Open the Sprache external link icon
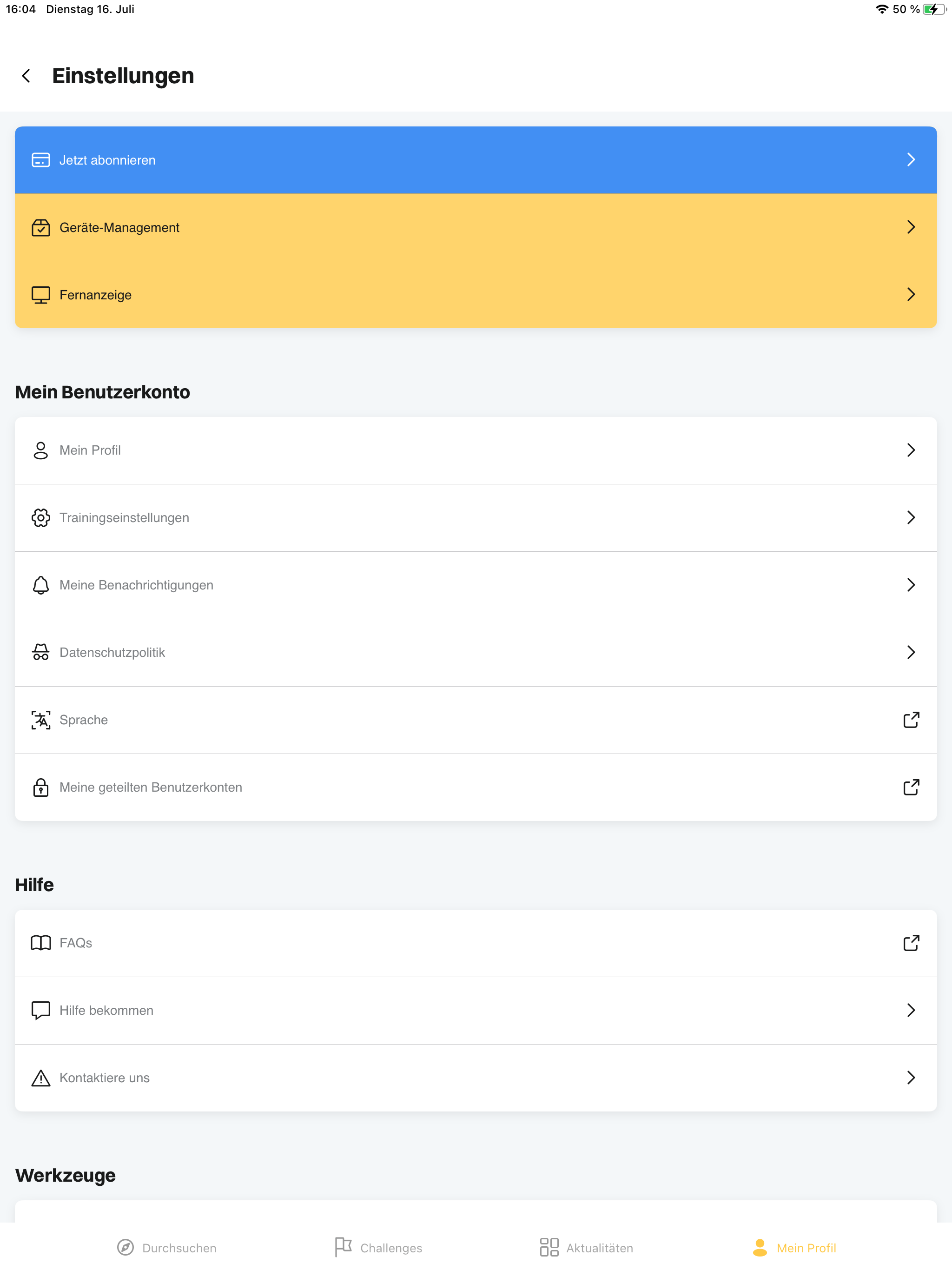Image resolution: width=952 pixels, height=1270 pixels. 911,720
